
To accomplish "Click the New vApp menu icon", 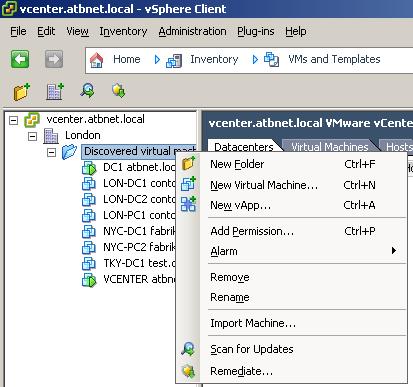I will 188,204.
